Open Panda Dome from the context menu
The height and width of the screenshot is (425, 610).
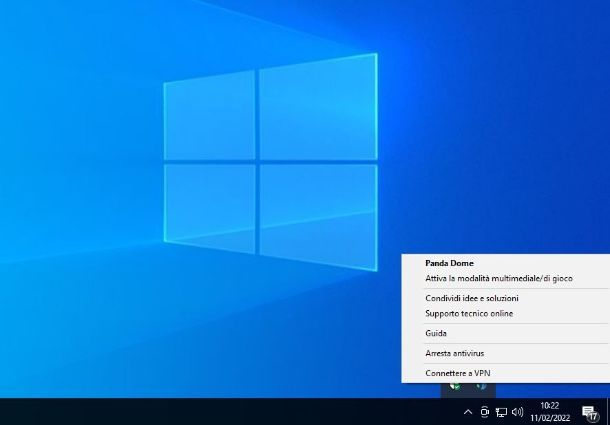point(505,263)
